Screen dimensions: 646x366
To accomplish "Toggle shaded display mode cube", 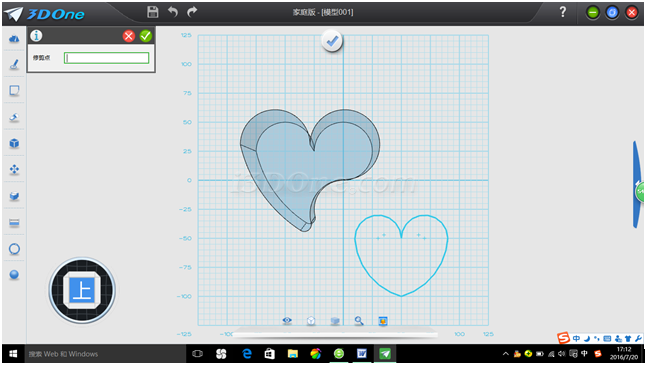I will pos(335,321).
